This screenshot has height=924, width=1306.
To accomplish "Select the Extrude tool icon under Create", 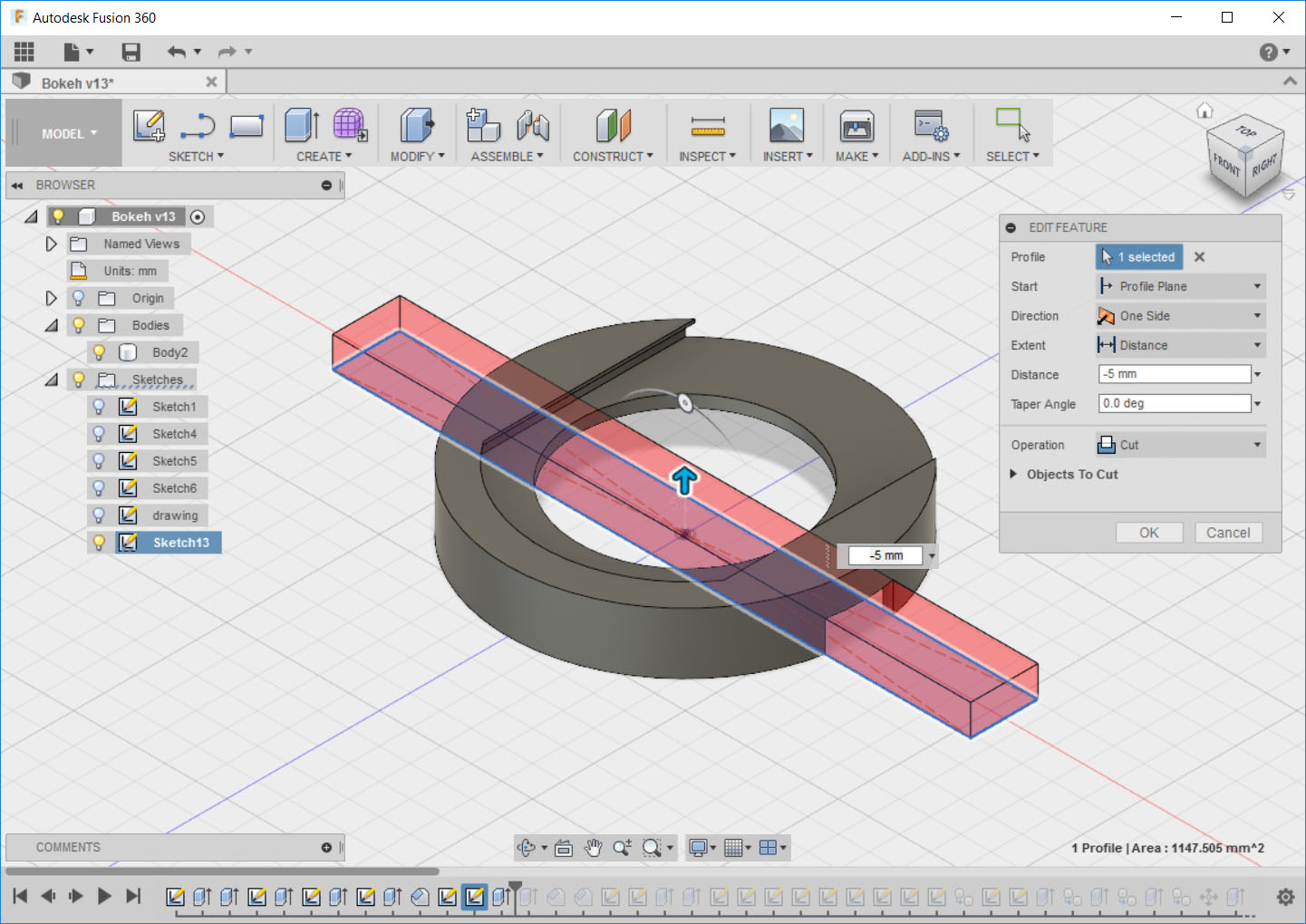I will [301, 125].
